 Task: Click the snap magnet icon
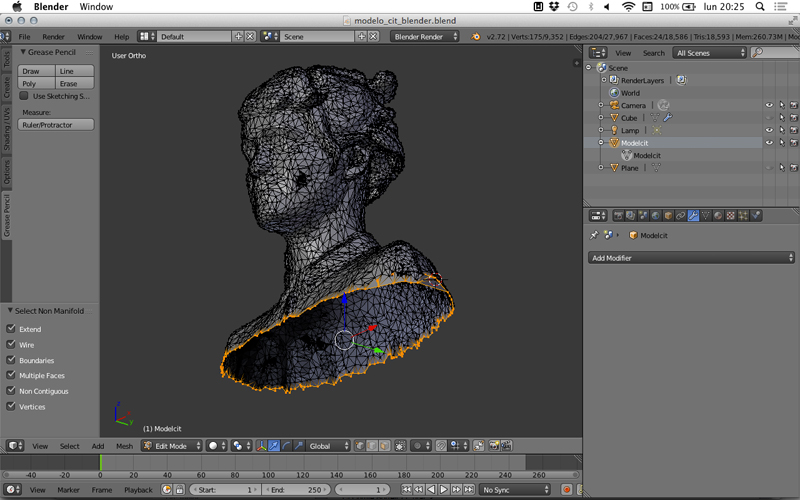tap(441, 446)
